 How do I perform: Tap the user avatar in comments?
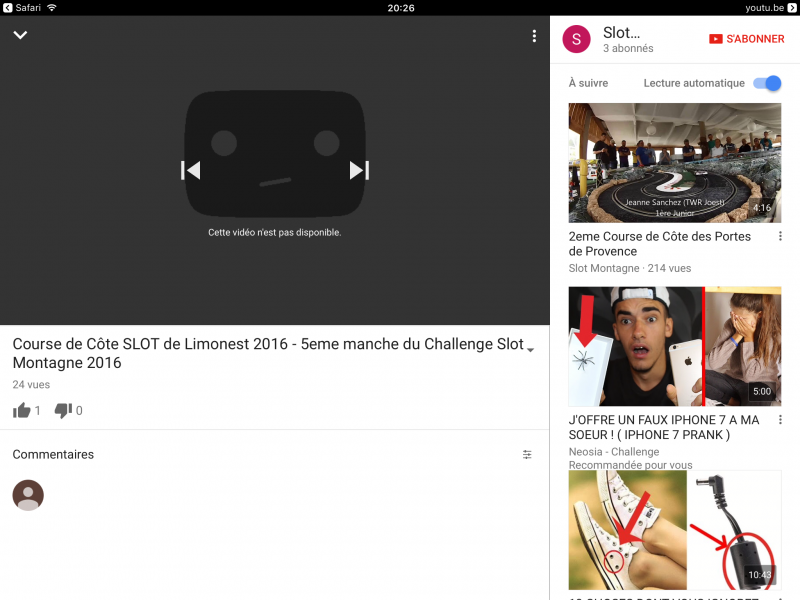coord(28,495)
